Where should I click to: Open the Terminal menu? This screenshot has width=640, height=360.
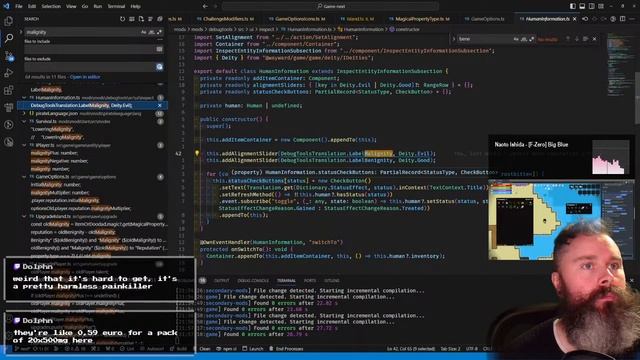pyautogui.click(x=116, y=6)
